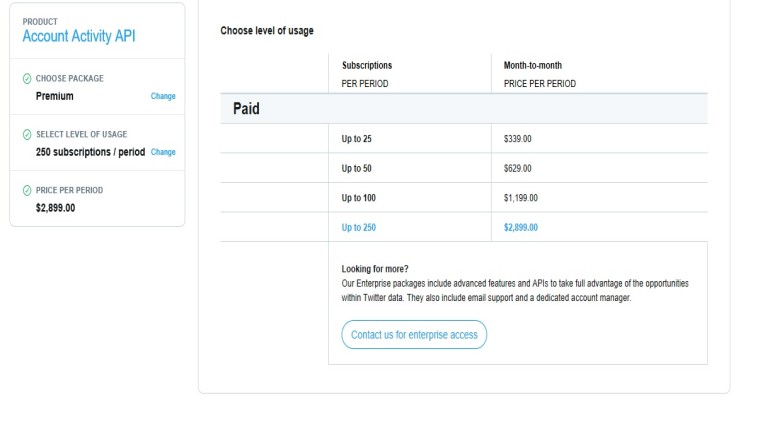Viewport: 760px width, 428px height.
Task: Click the 250 subscriptions / period sidebar value
Action: click(90, 152)
